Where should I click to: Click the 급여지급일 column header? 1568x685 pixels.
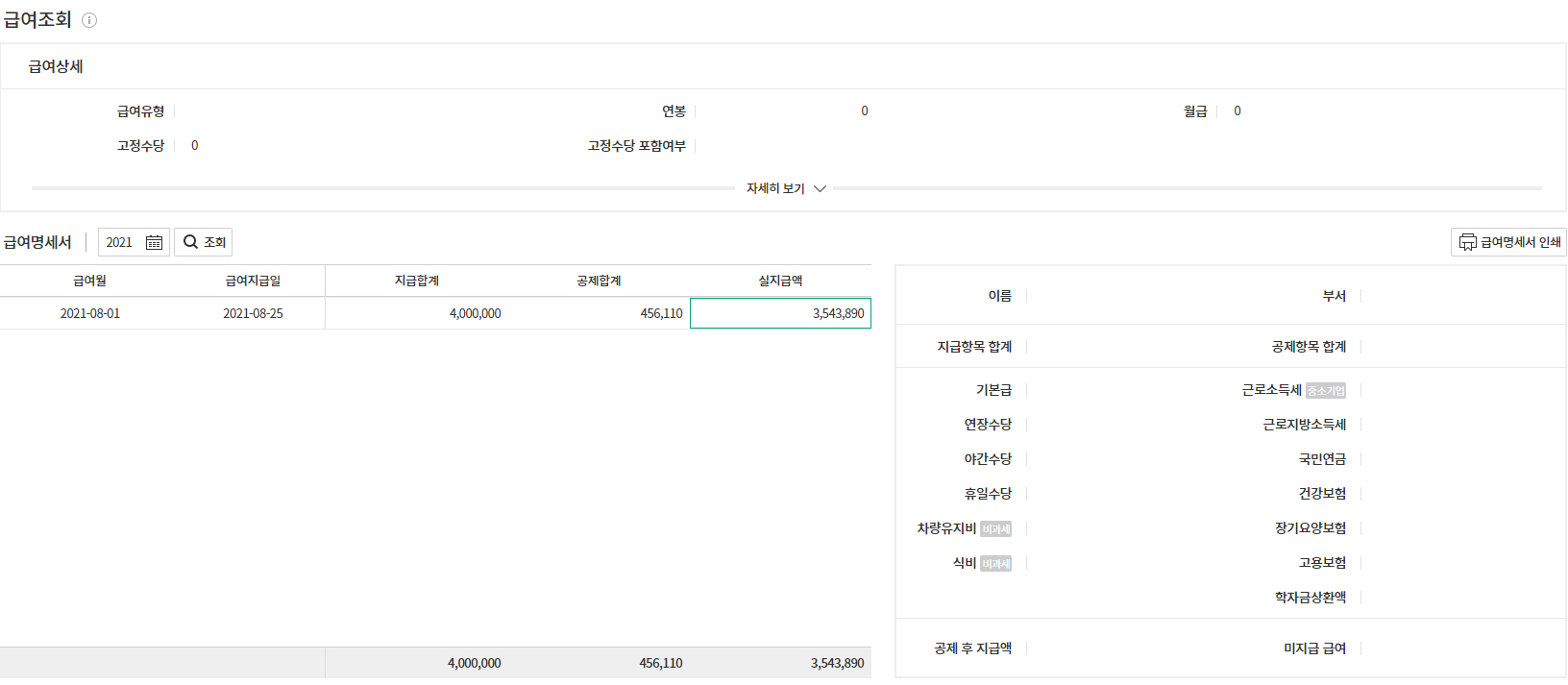253,281
